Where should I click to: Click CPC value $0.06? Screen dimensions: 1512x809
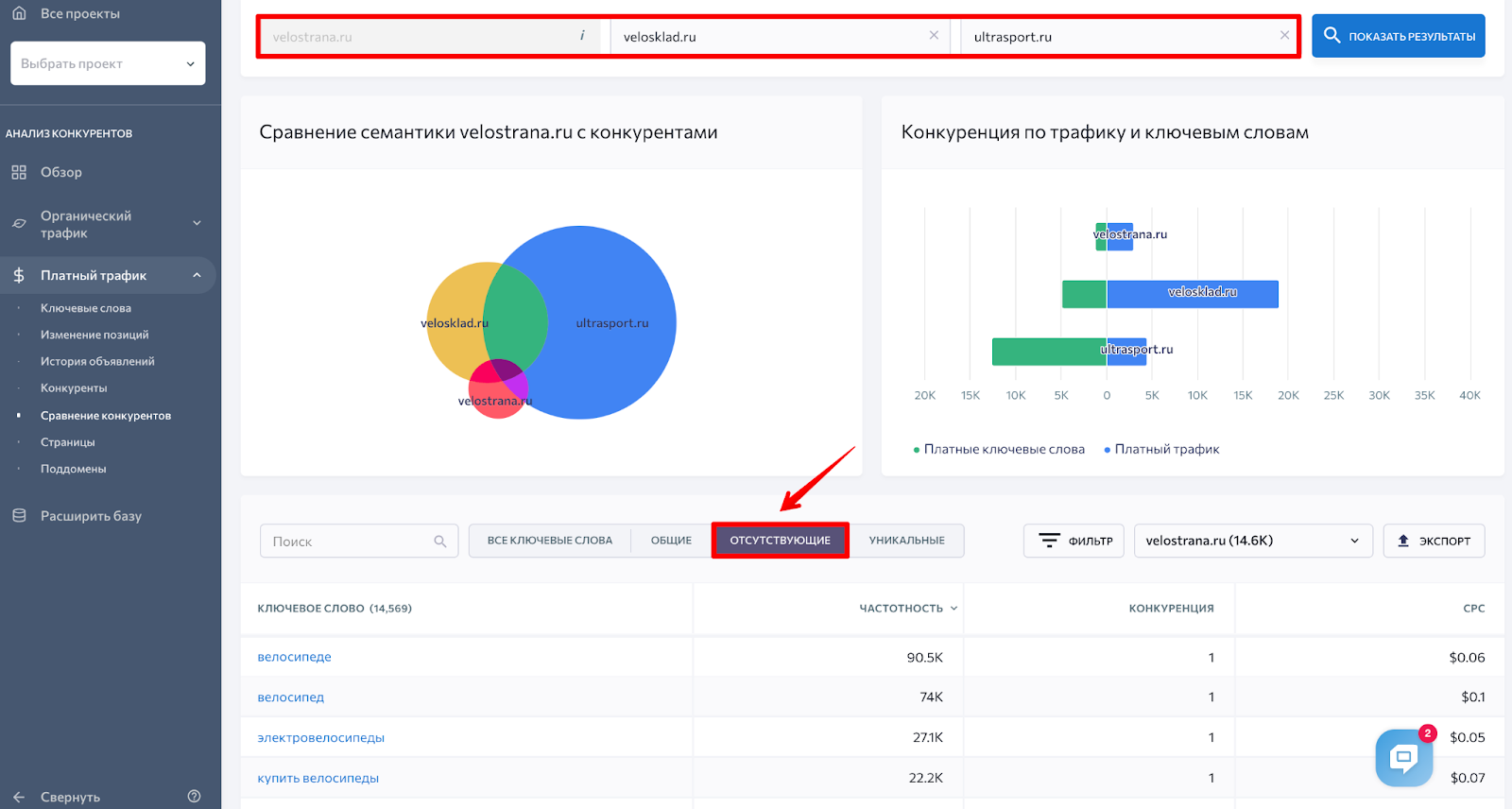click(x=1468, y=657)
